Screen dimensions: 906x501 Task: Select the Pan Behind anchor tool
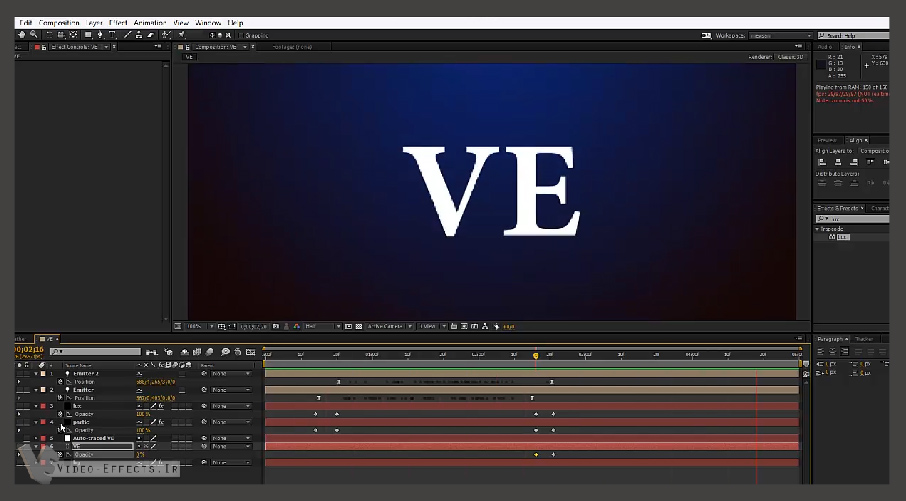point(73,35)
